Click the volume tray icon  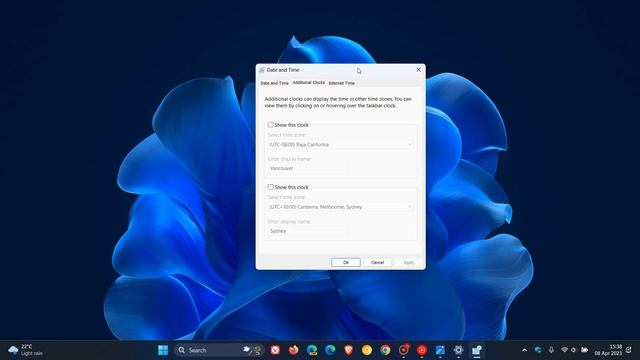(x=574, y=350)
